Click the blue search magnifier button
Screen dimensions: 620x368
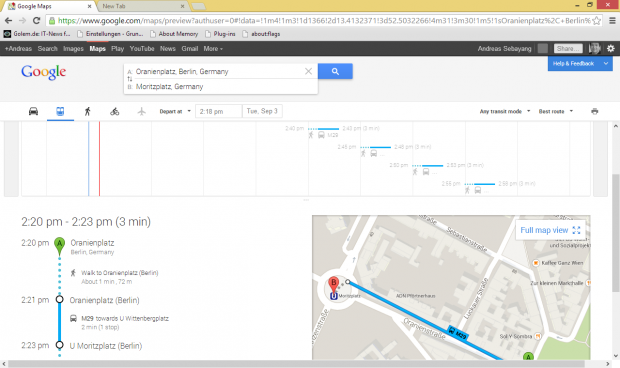tap(335, 72)
